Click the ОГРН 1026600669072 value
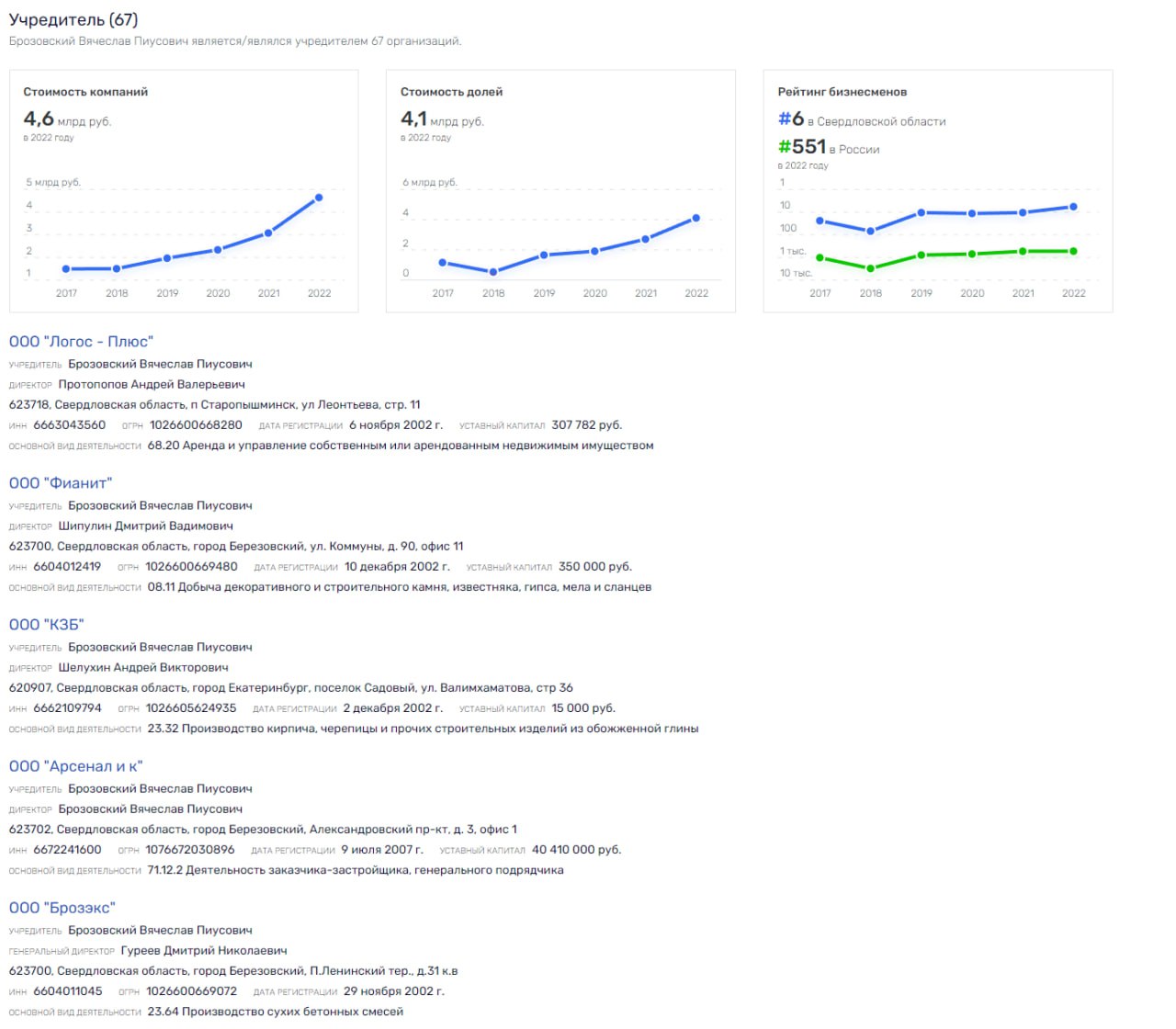The image size is (1176, 1029). 191,991
